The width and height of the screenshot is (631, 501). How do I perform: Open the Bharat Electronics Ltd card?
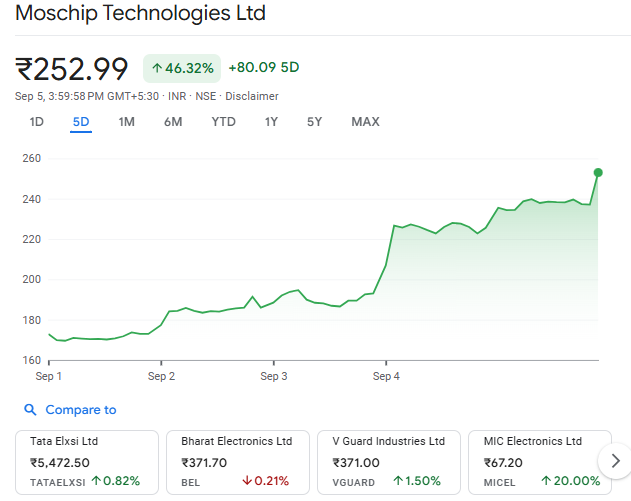(x=237, y=461)
